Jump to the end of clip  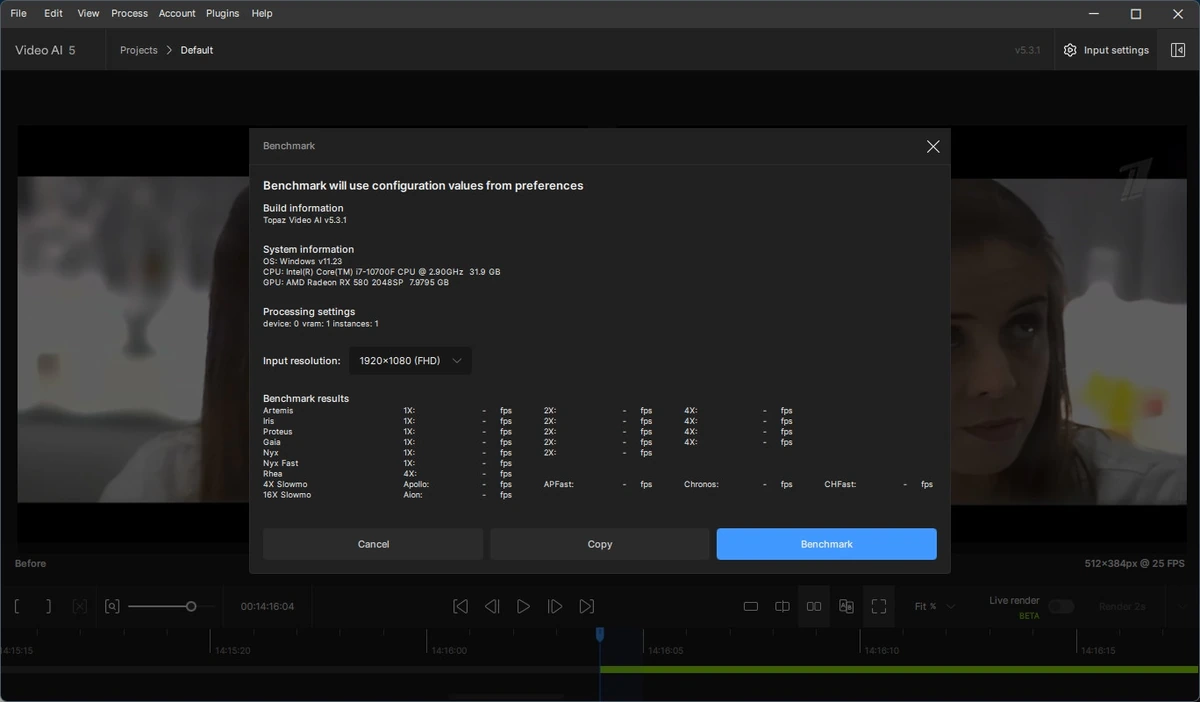587,606
